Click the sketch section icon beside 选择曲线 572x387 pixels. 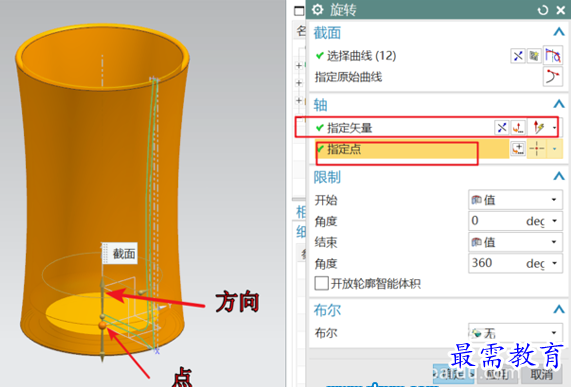534,56
